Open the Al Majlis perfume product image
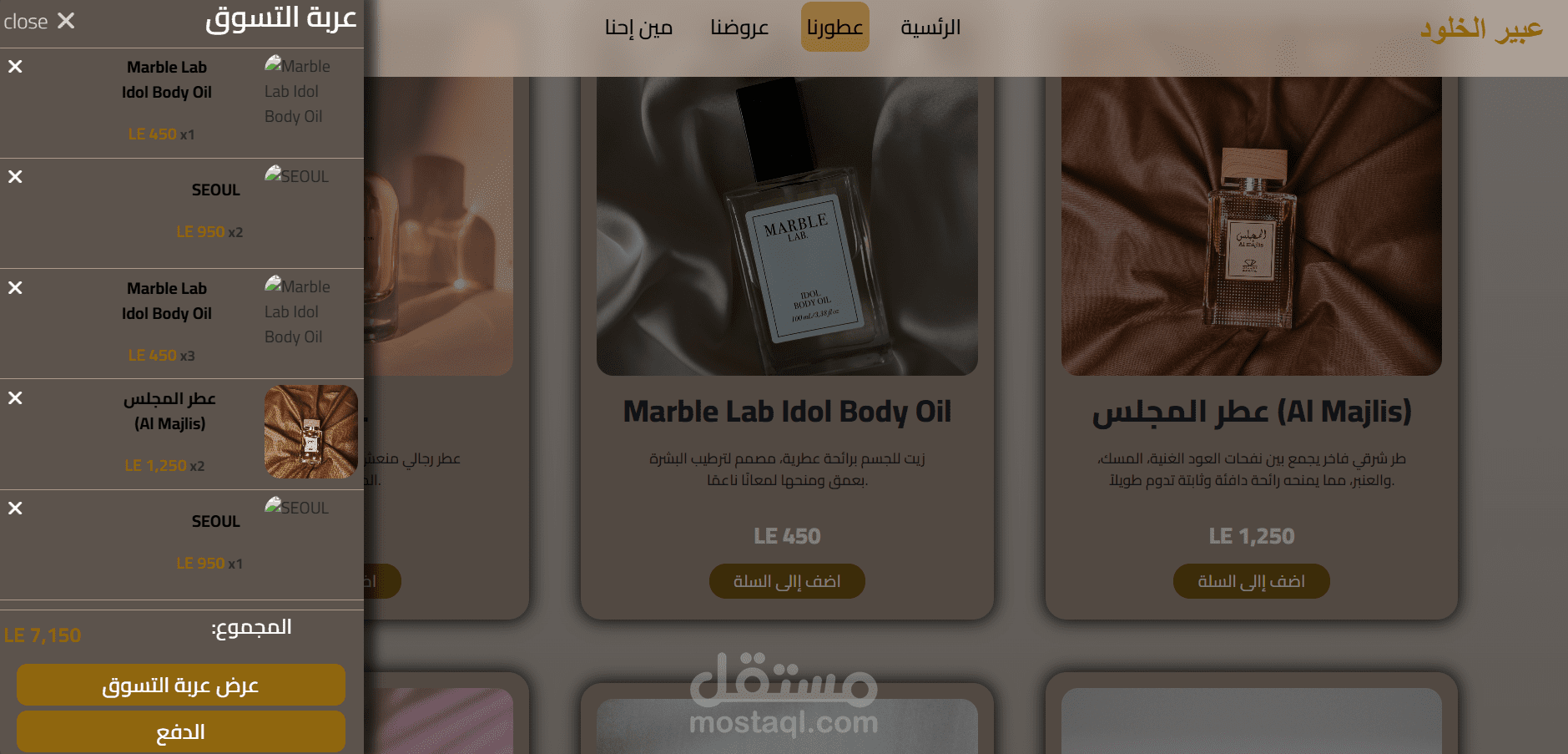This screenshot has height=754, width=1568. tap(1251, 225)
